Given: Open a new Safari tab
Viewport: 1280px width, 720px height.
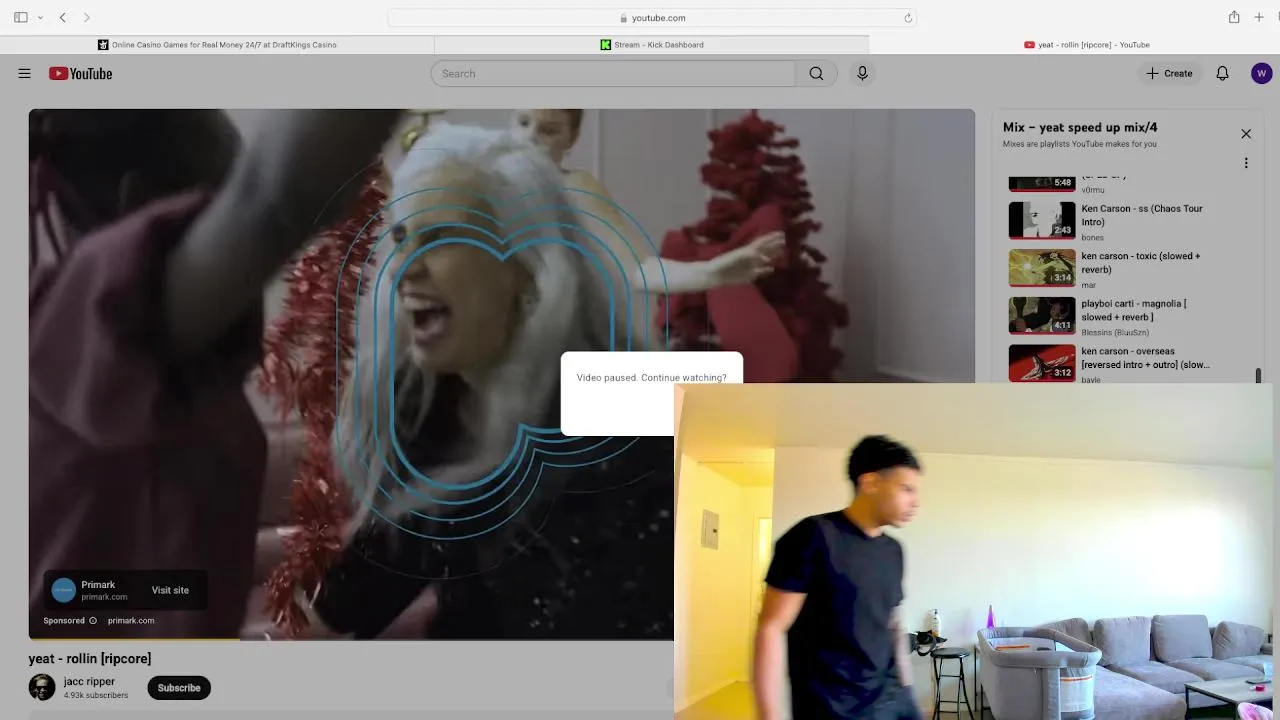Looking at the screenshot, I should [1259, 17].
